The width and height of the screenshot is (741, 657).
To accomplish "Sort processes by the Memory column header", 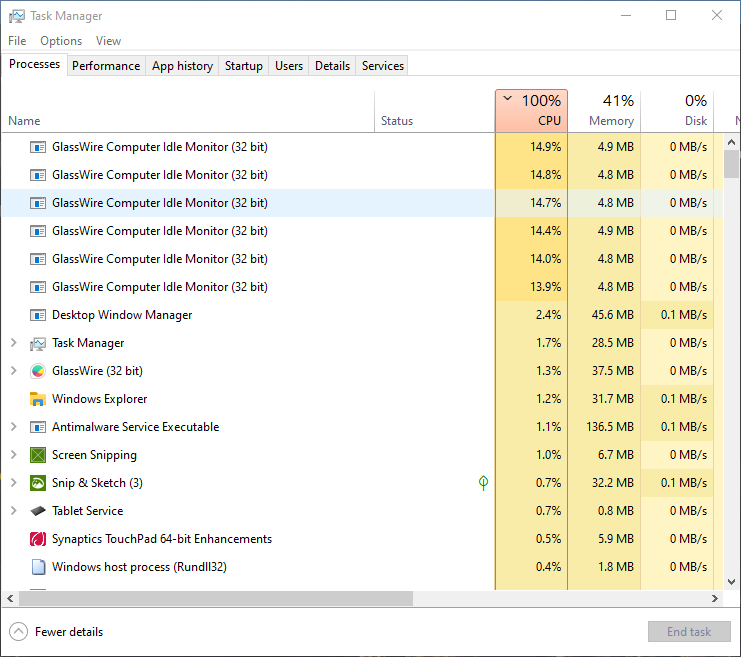I will 610,111.
